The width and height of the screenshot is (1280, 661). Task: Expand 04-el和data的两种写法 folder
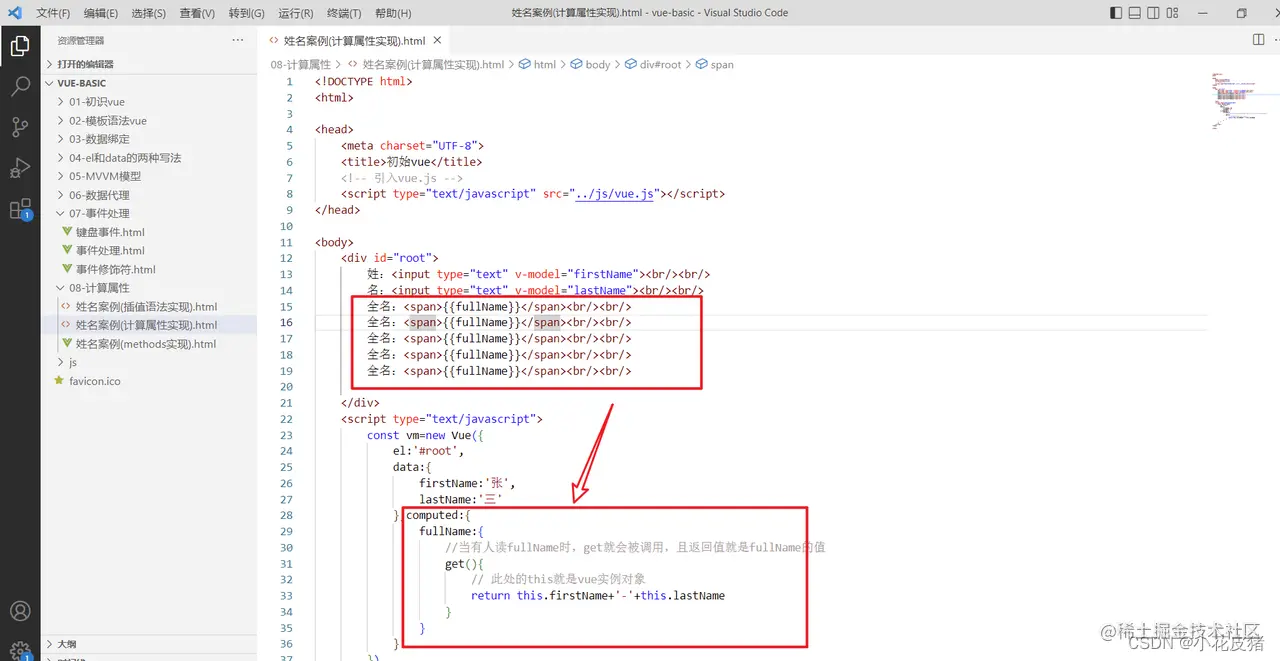149,158
